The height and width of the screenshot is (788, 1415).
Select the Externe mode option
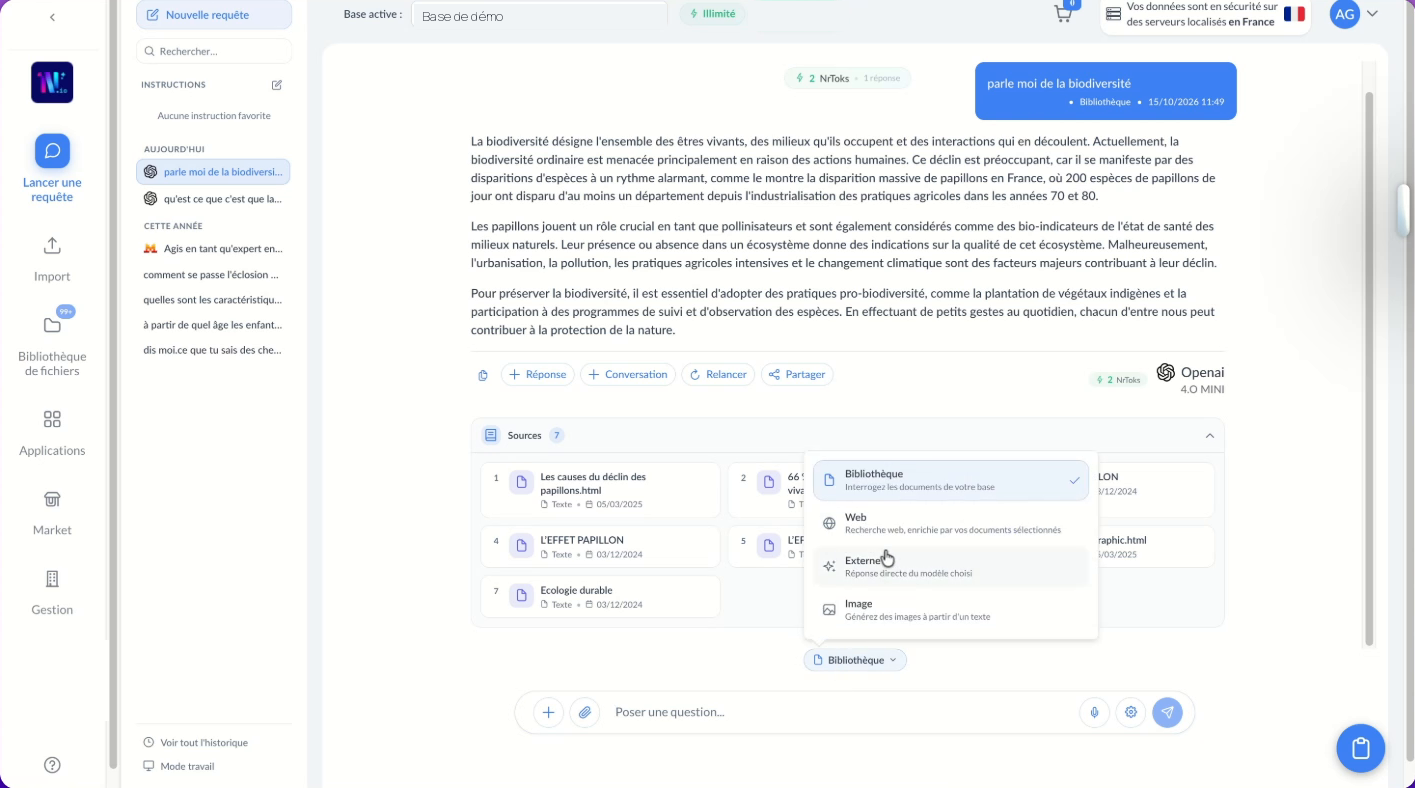coord(950,566)
